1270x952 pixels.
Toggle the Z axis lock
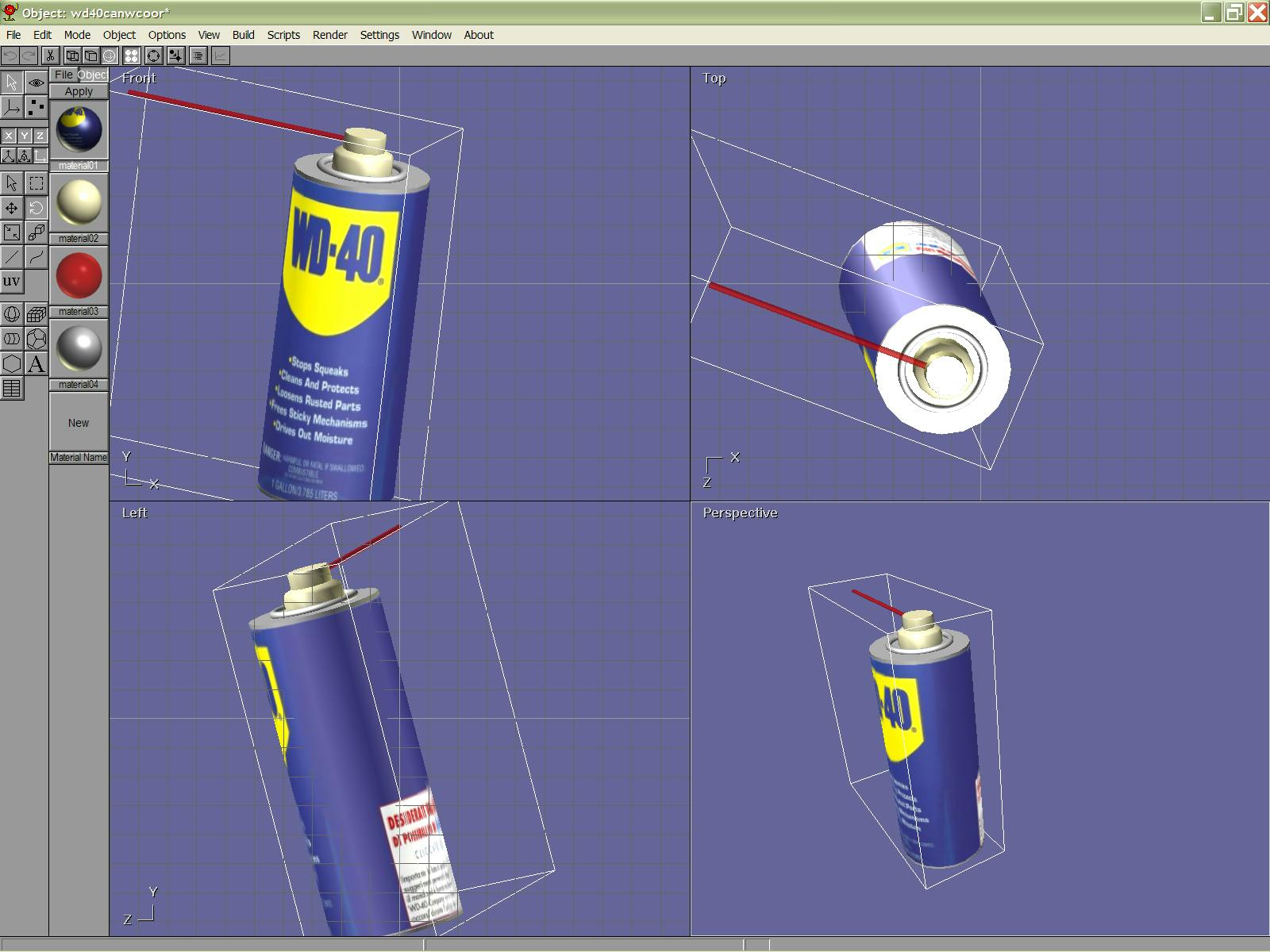click(40, 136)
